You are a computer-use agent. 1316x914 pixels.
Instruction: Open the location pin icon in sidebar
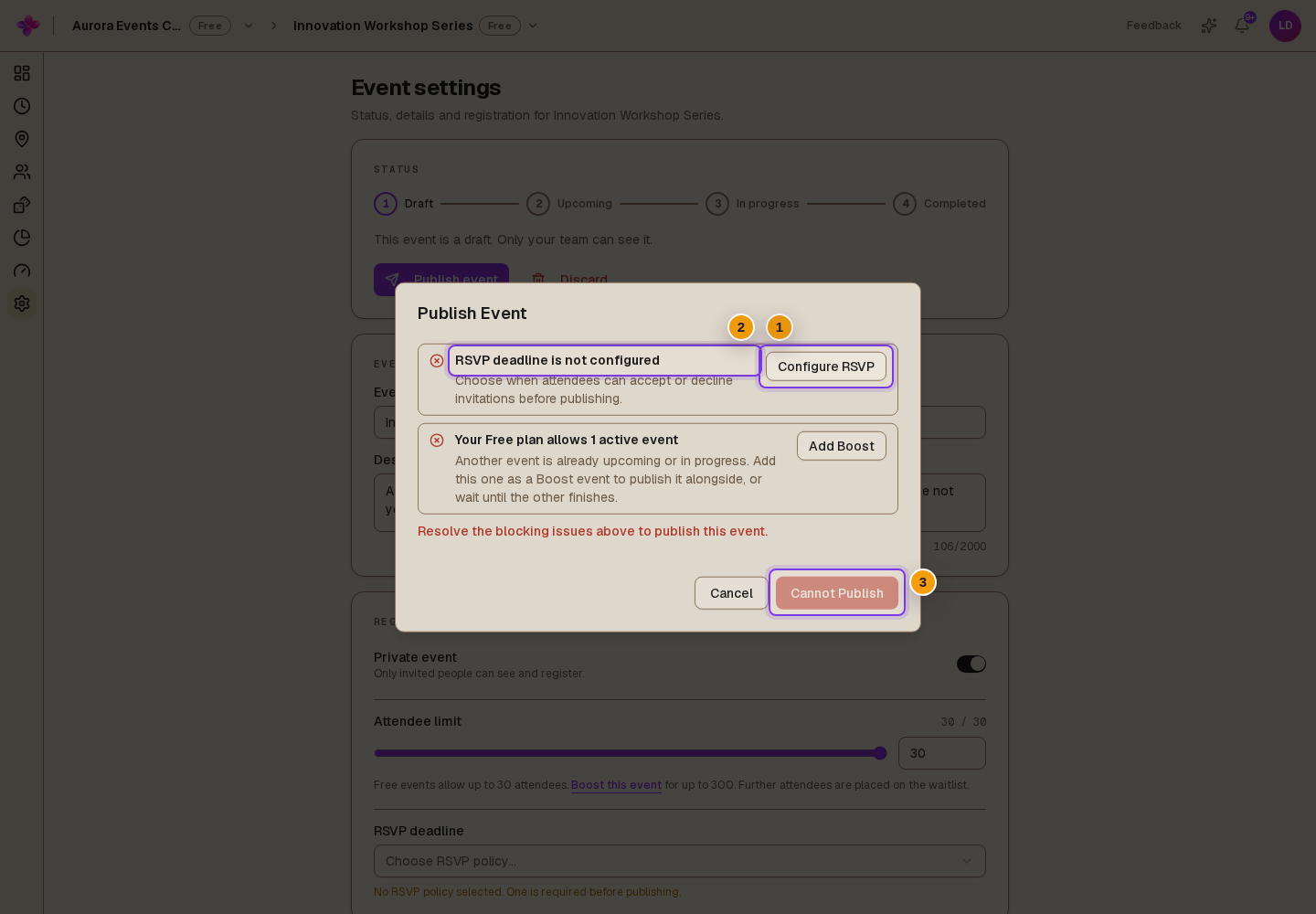point(22,139)
